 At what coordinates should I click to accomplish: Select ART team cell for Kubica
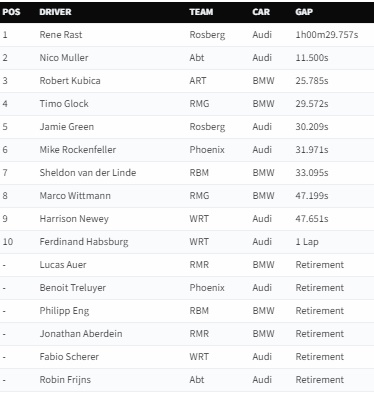click(198, 81)
